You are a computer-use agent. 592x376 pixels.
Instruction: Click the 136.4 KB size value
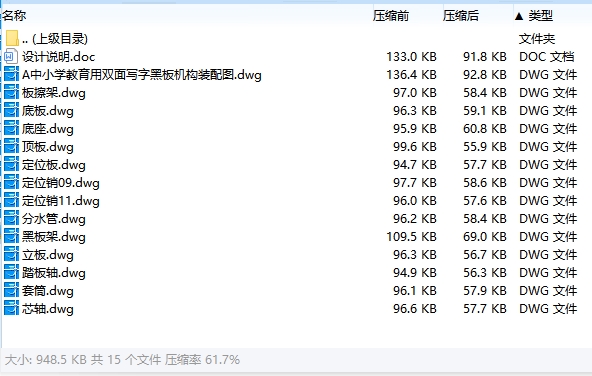coord(411,75)
